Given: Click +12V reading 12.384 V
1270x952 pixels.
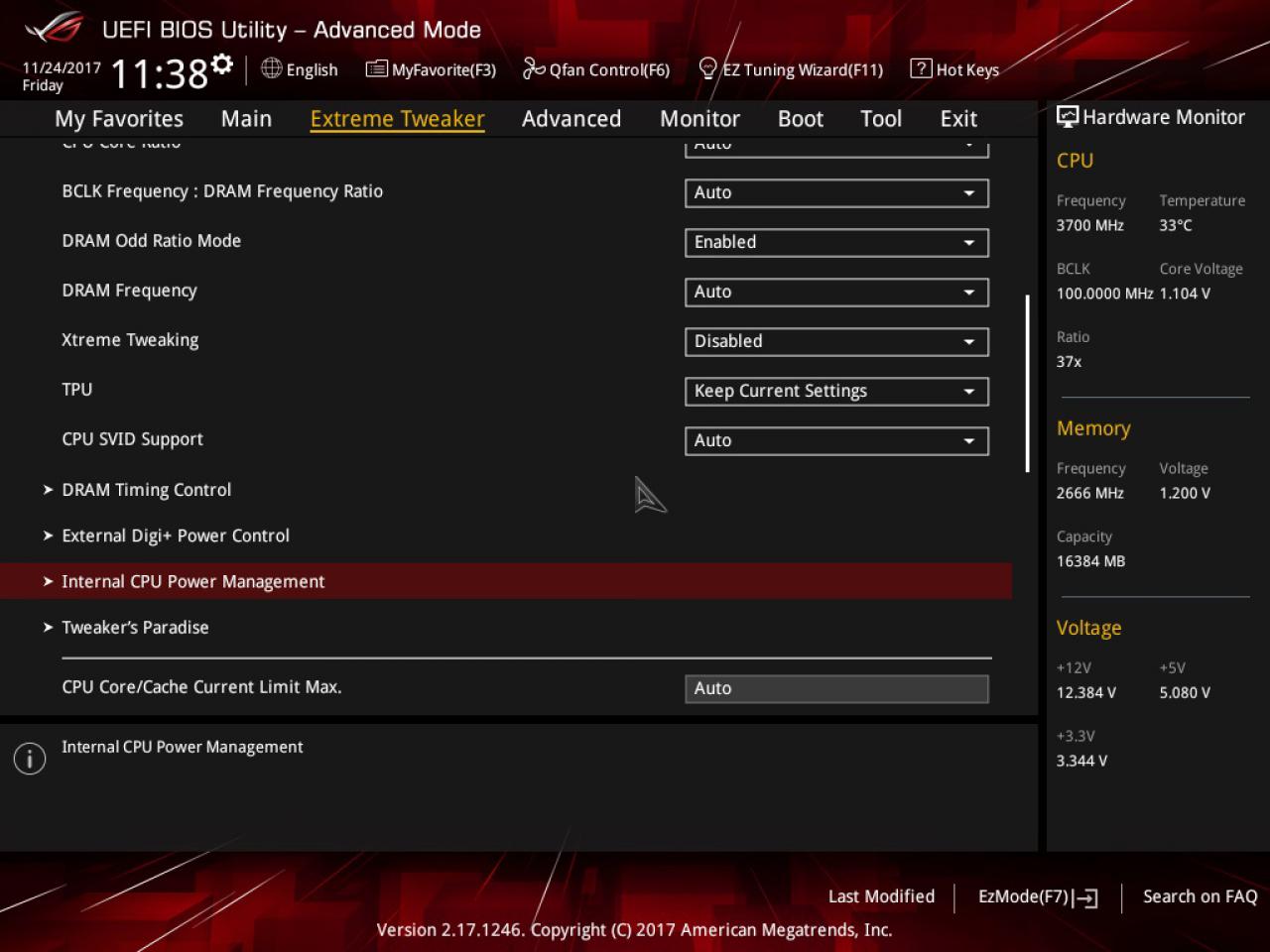Looking at the screenshot, I should (x=1086, y=693).
